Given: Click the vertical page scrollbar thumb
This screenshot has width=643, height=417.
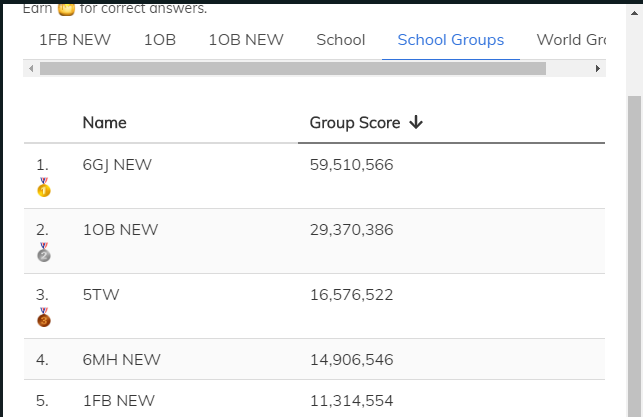Looking at the screenshot, I should [634, 256].
